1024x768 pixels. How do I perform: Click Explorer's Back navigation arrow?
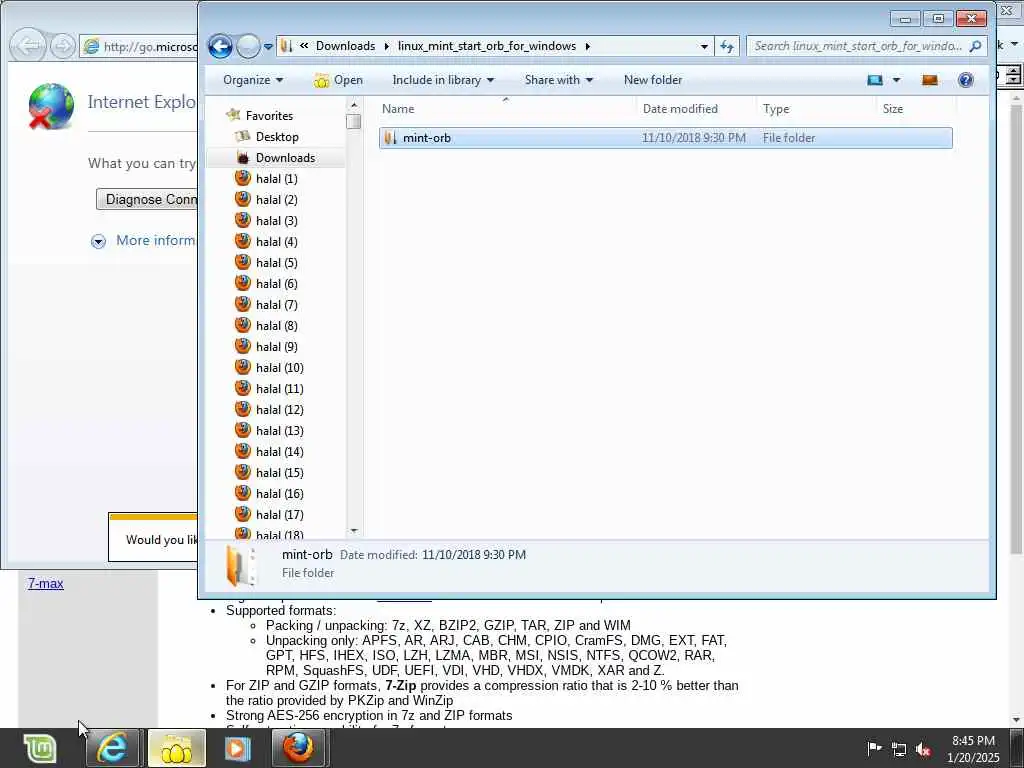pos(220,46)
